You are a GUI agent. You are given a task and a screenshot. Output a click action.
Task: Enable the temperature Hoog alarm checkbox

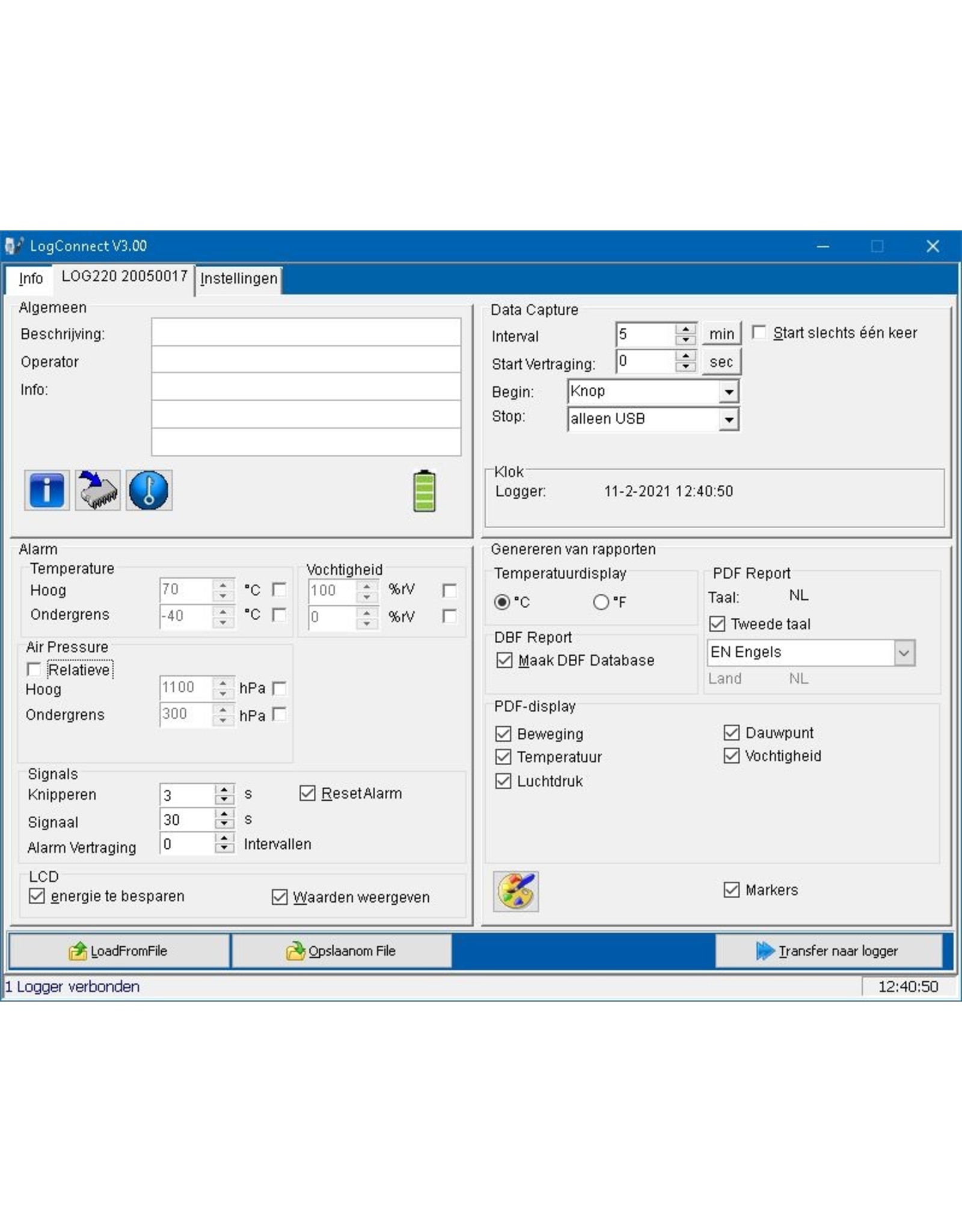coord(279,589)
